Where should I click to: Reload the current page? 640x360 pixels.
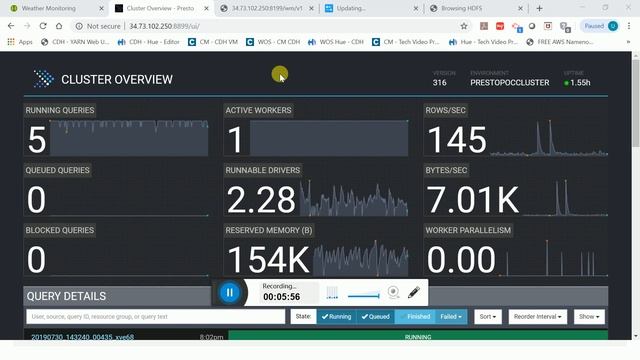pos(43,26)
